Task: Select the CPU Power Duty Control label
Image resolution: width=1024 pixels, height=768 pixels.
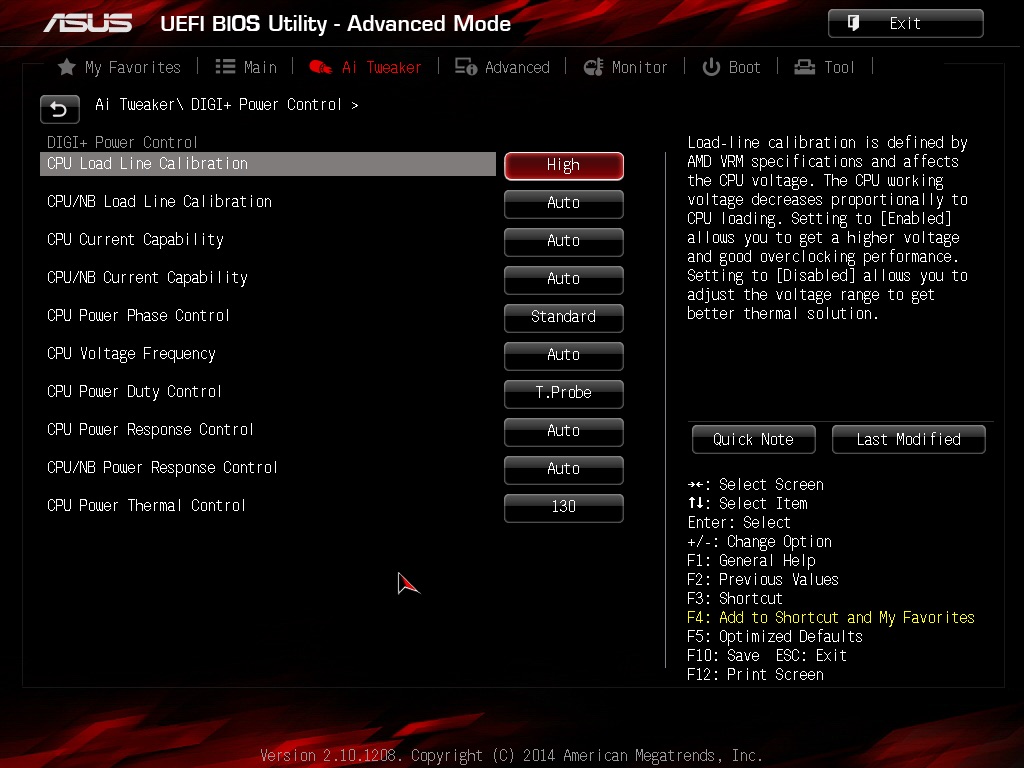Action: coord(134,391)
